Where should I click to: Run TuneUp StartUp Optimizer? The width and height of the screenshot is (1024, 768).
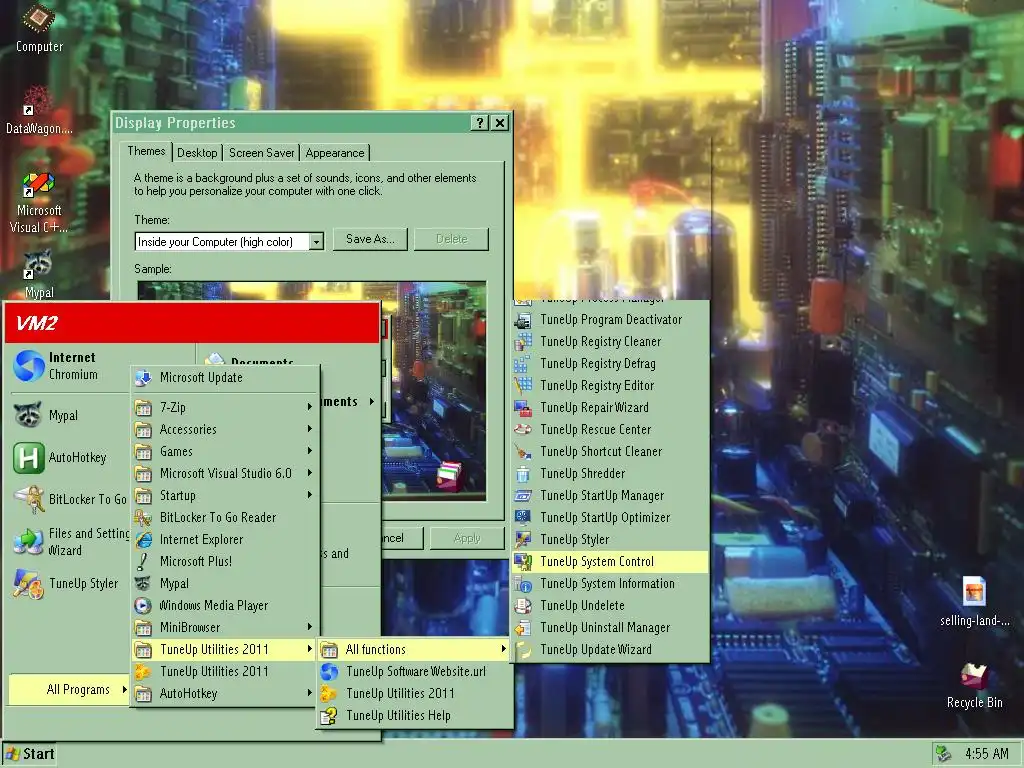coord(610,518)
